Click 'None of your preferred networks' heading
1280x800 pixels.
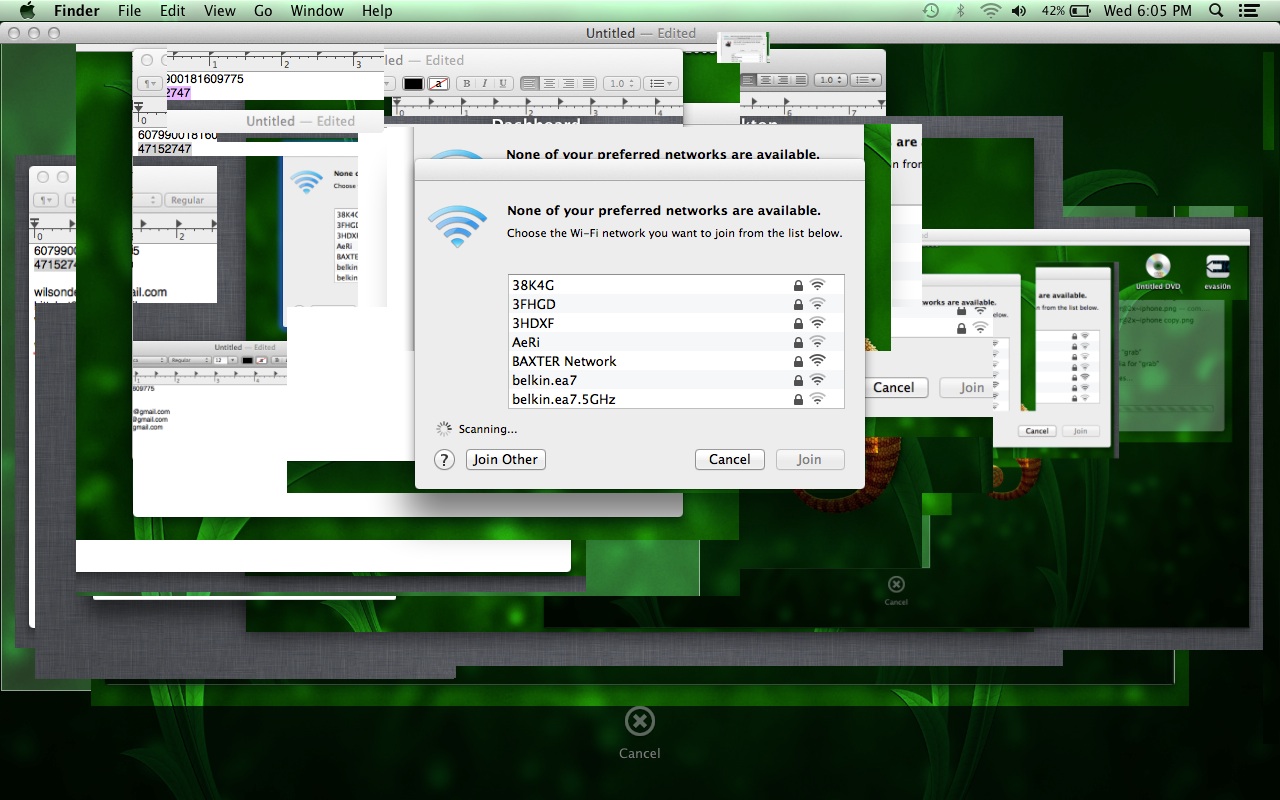coord(664,211)
